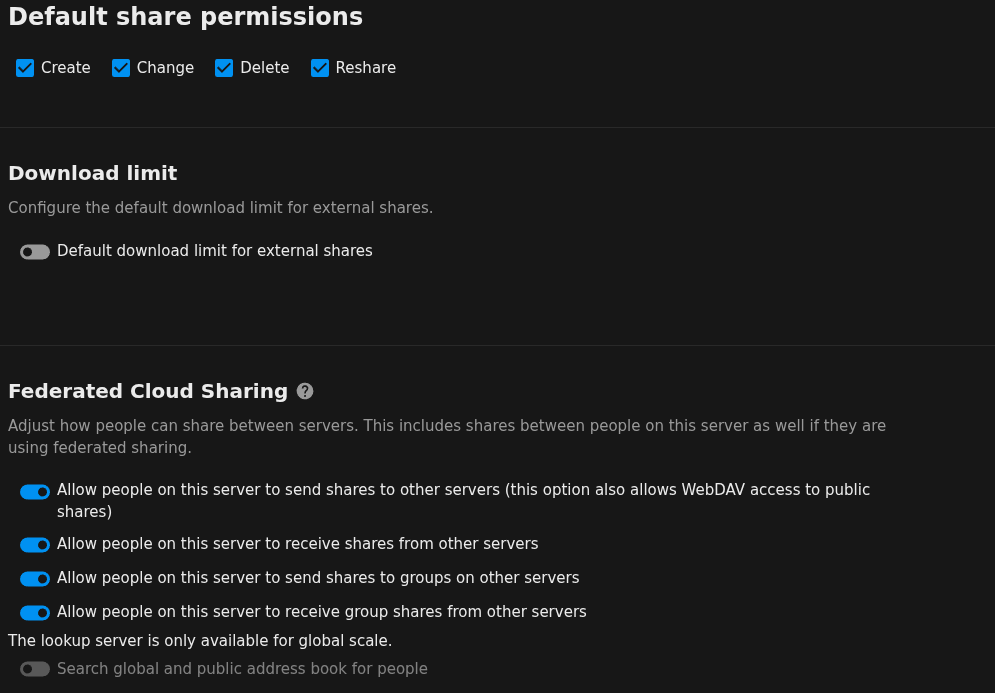Image resolution: width=995 pixels, height=693 pixels.
Task: Switch off receiving group shares from other servers
Action: click(x=35, y=613)
